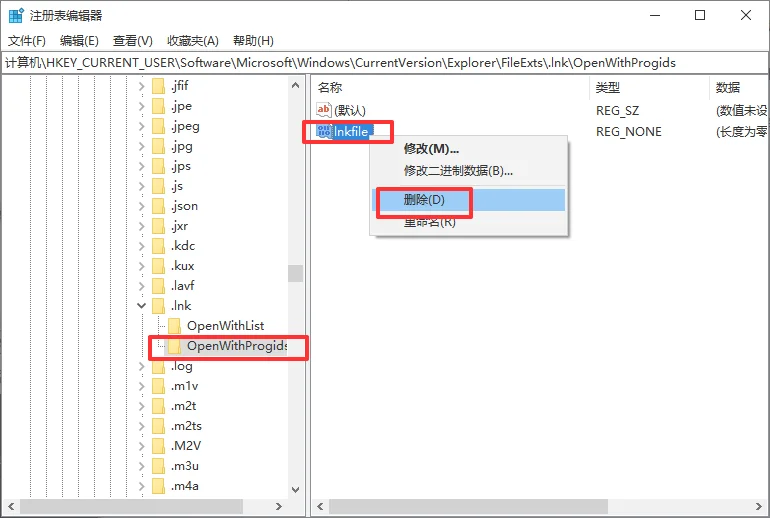Click the tree pane scroll left arrow
770x518 pixels.
point(11,506)
